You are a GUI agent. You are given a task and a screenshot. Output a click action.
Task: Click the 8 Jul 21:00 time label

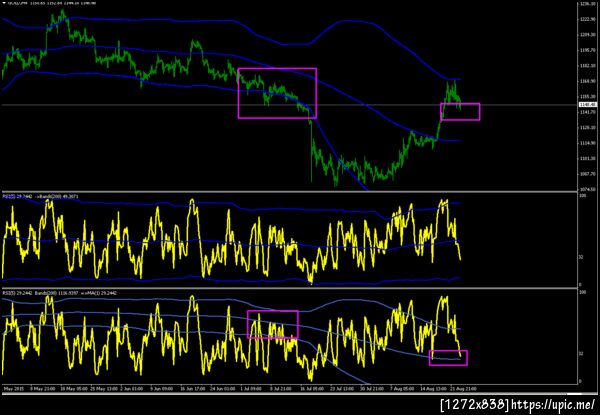[x=280, y=388]
